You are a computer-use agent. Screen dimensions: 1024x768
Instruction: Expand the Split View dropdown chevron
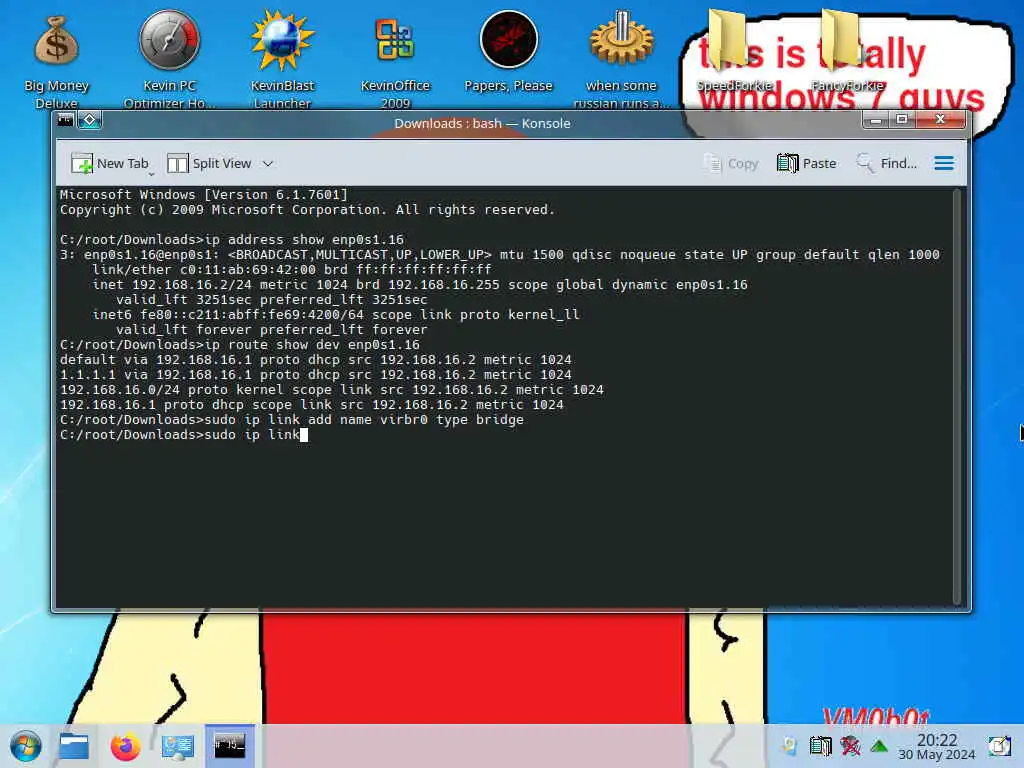click(x=268, y=164)
